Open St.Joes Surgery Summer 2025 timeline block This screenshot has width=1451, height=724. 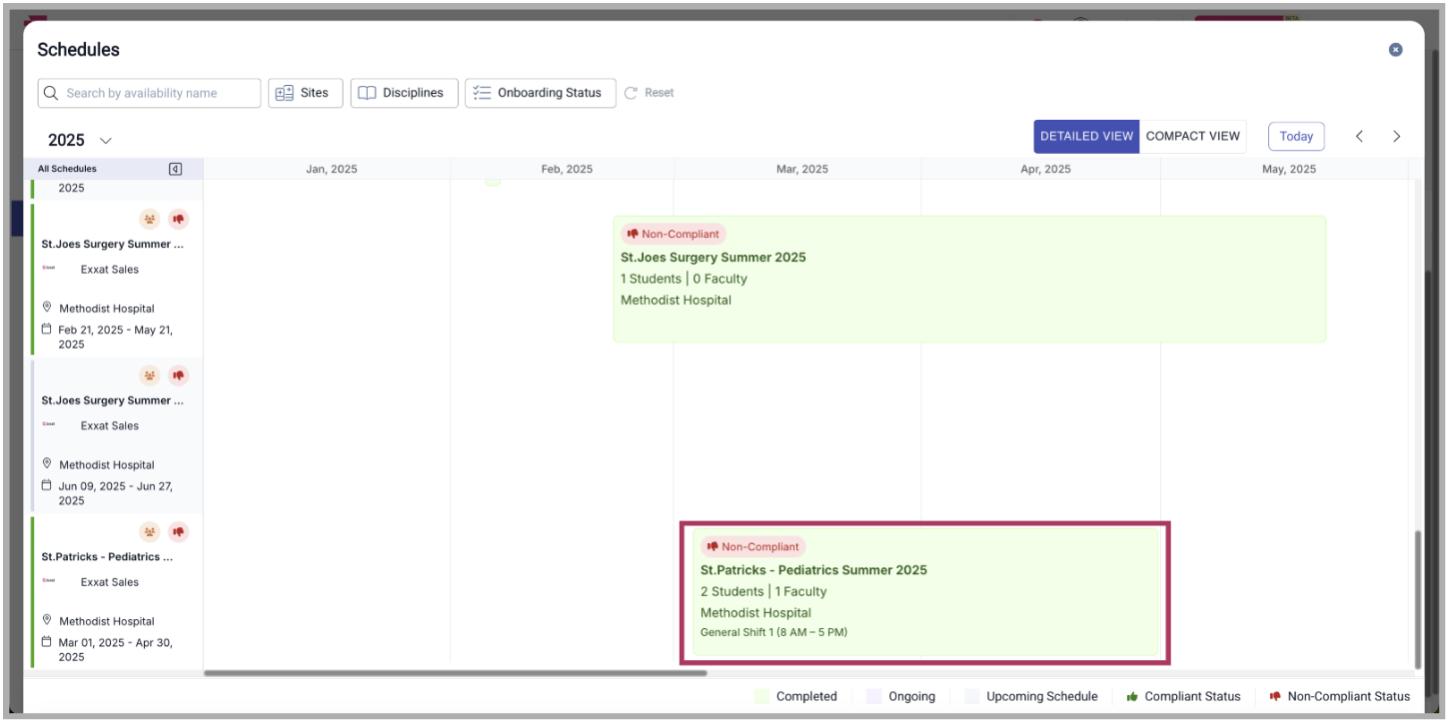pyautogui.click(x=969, y=280)
